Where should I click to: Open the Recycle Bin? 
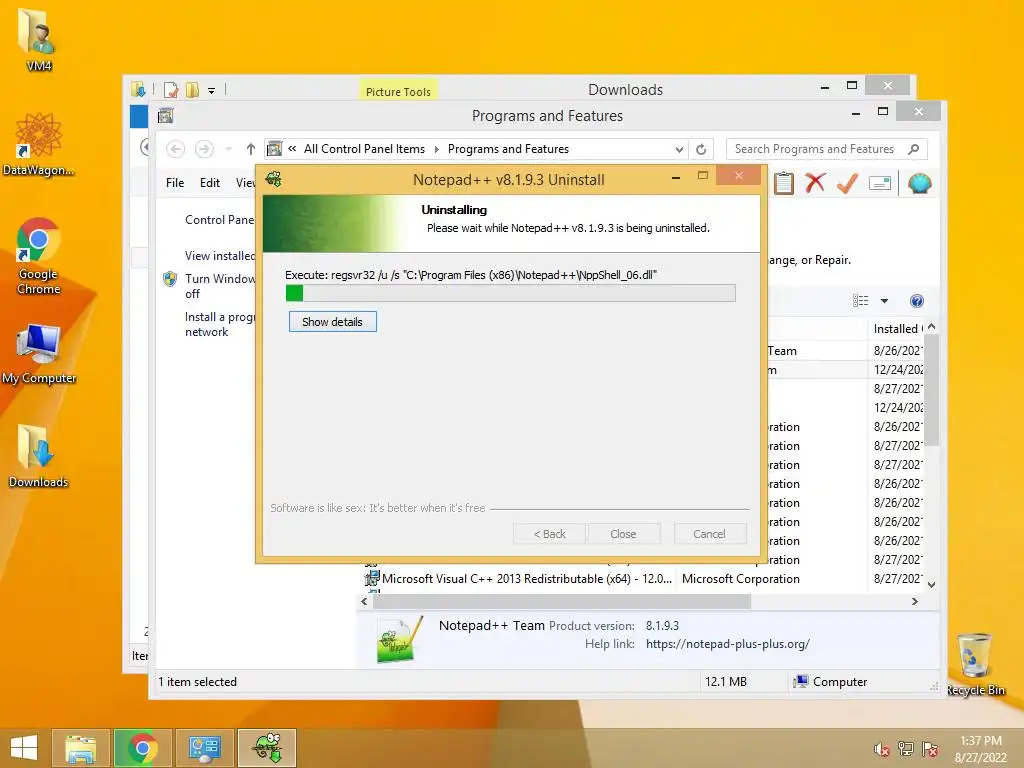[x=974, y=664]
